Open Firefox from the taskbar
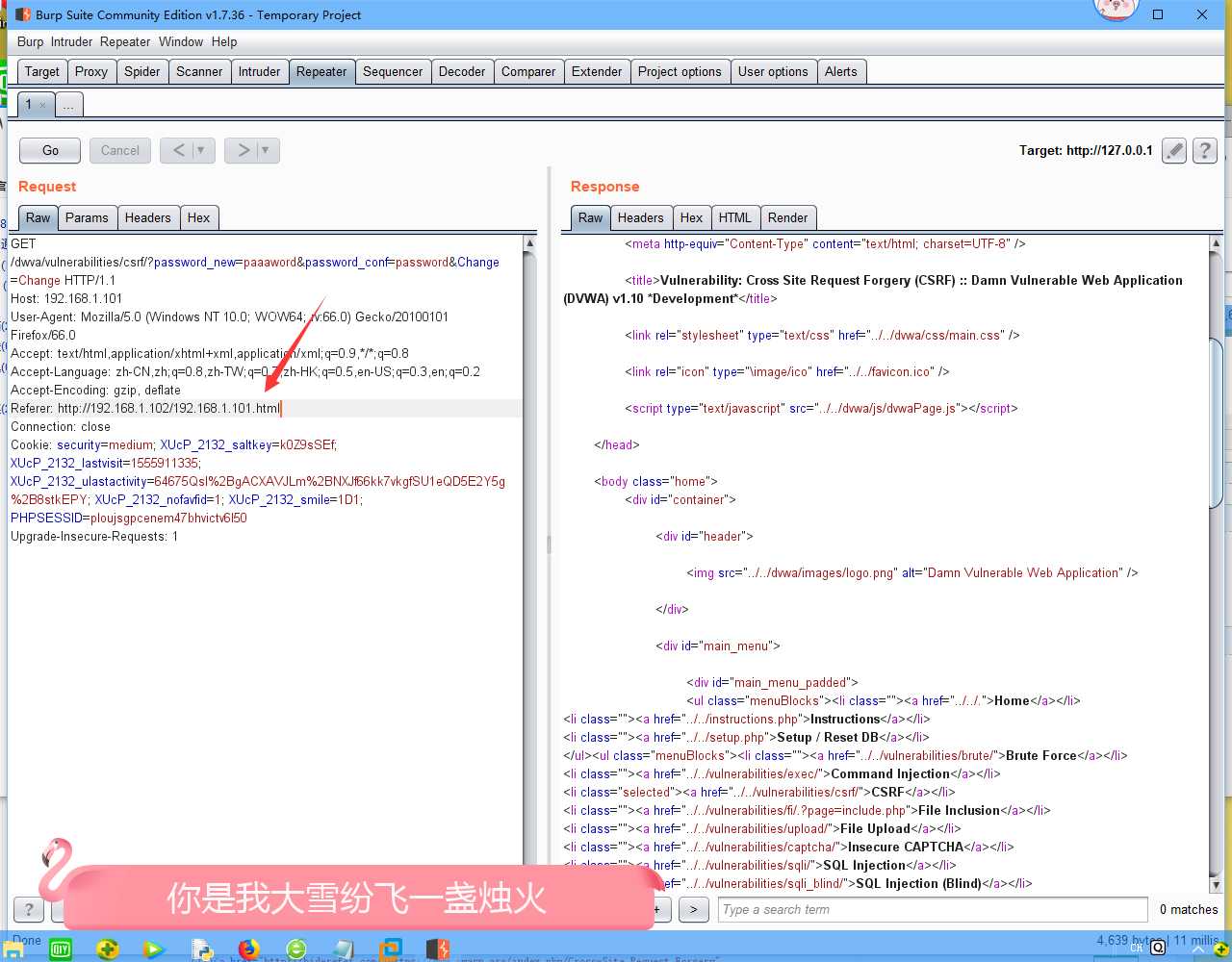Screen dimensions: 1232x962 point(249,949)
